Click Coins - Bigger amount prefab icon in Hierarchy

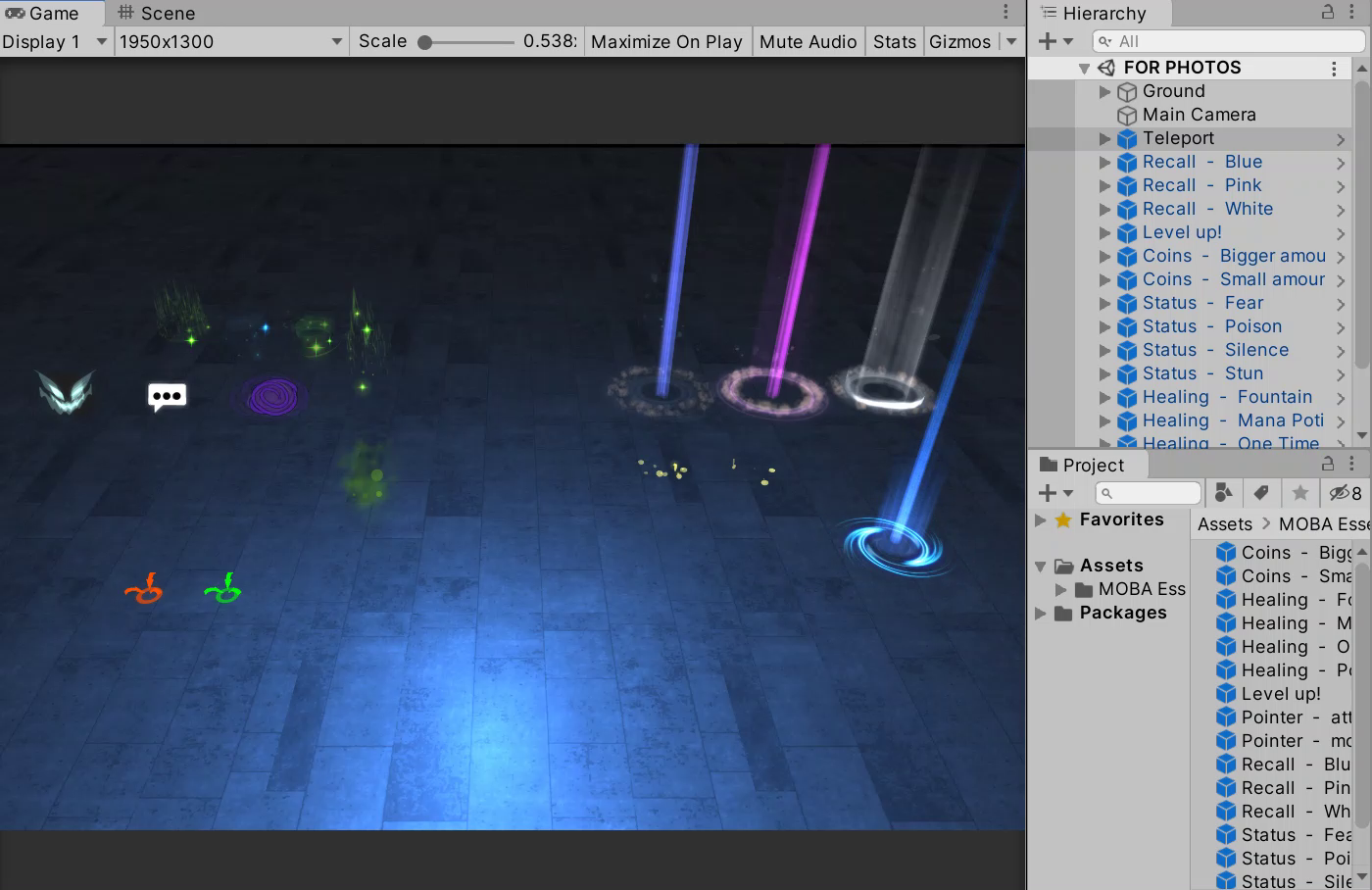1127,257
